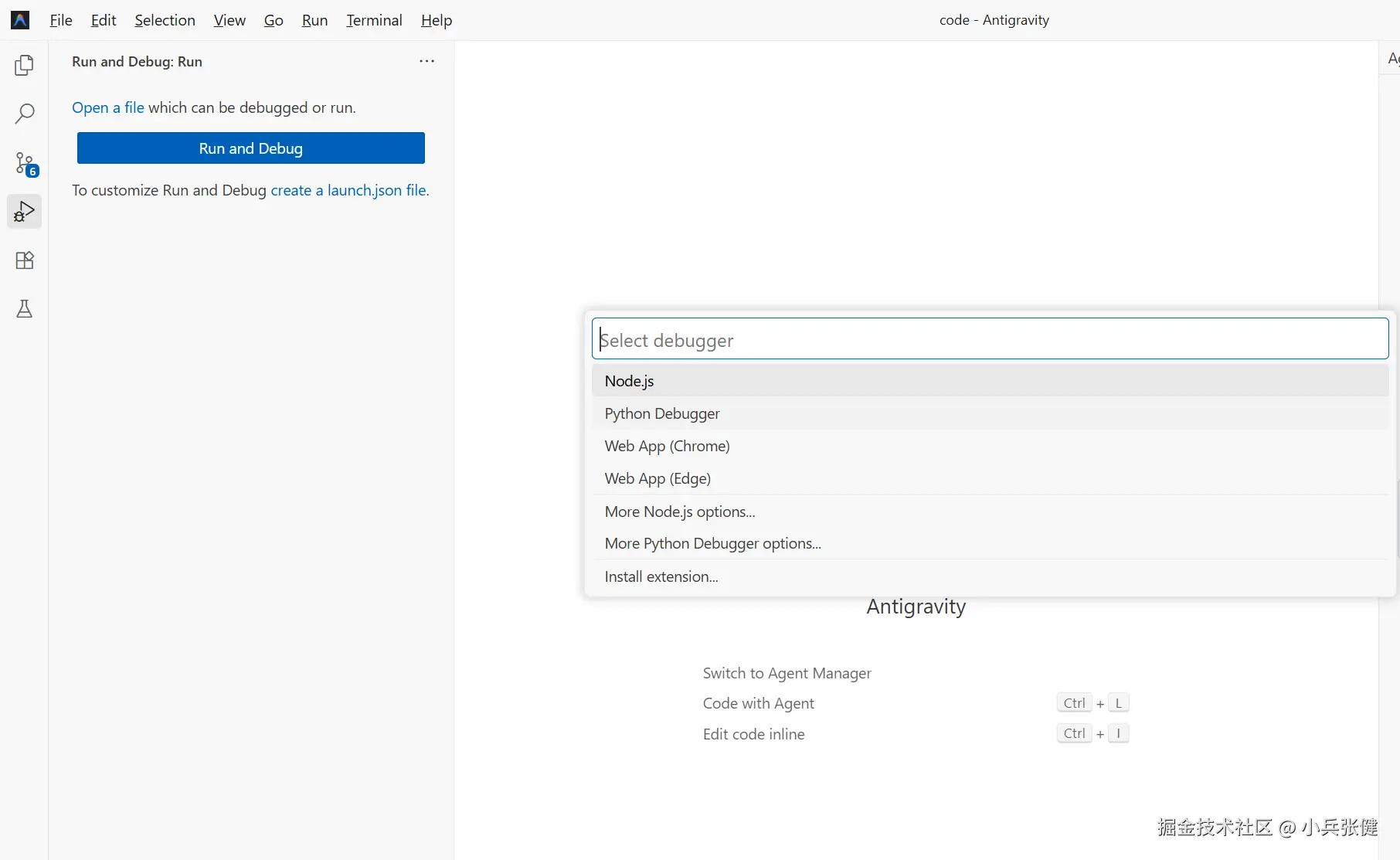Open the Extensions view in activity bar
The height and width of the screenshot is (860, 1400).
tap(24, 260)
